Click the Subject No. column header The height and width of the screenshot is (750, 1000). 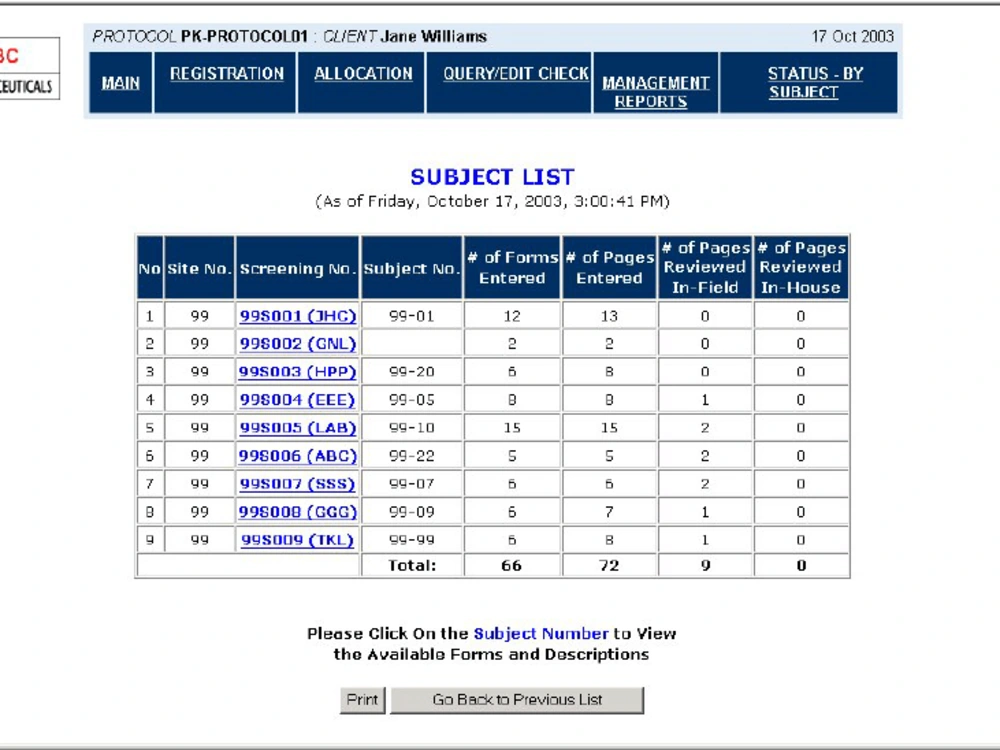click(x=412, y=268)
